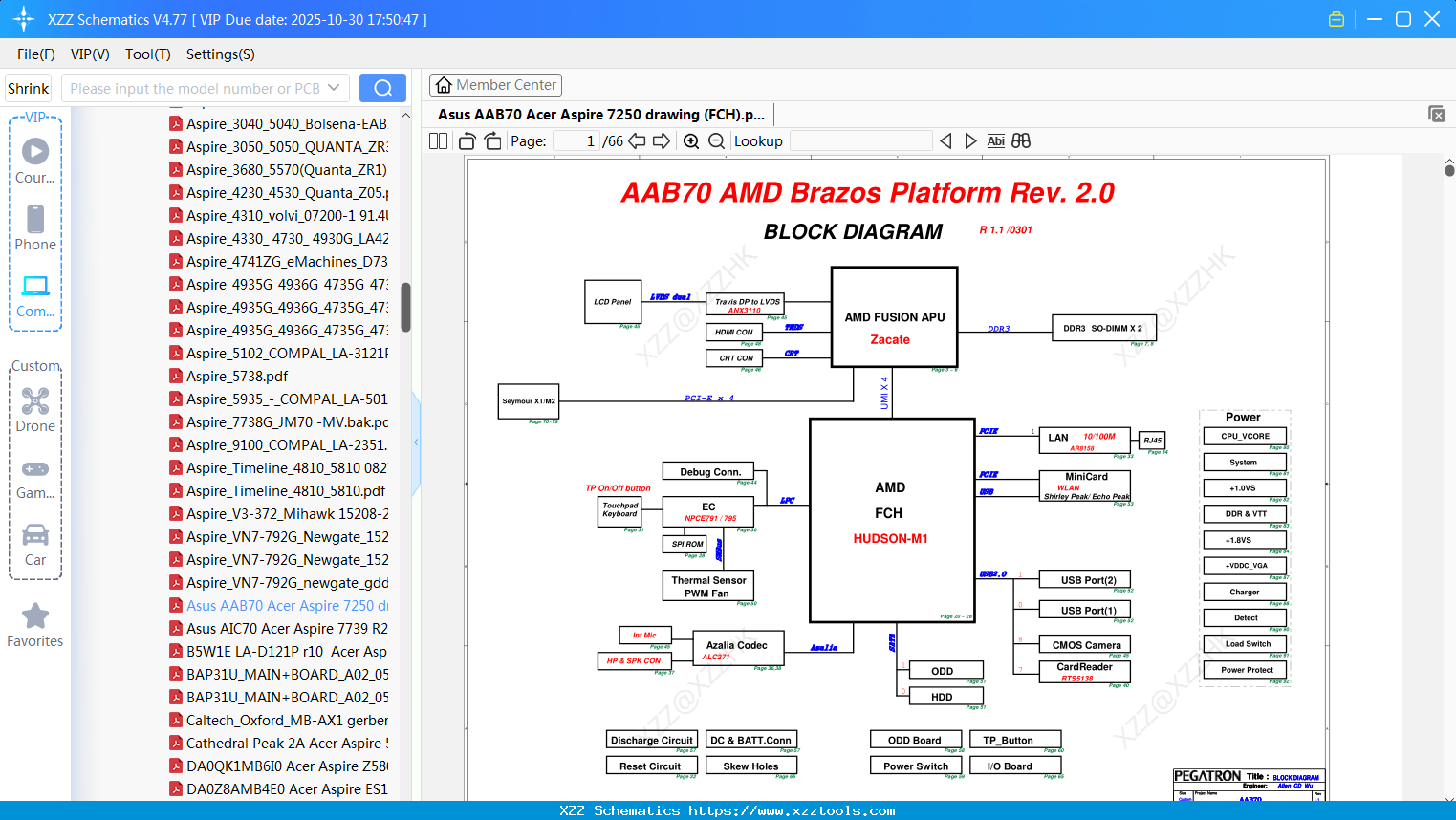The height and width of the screenshot is (820, 1456).
Task: Click the search button next to model input
Action: pos(382,88)
